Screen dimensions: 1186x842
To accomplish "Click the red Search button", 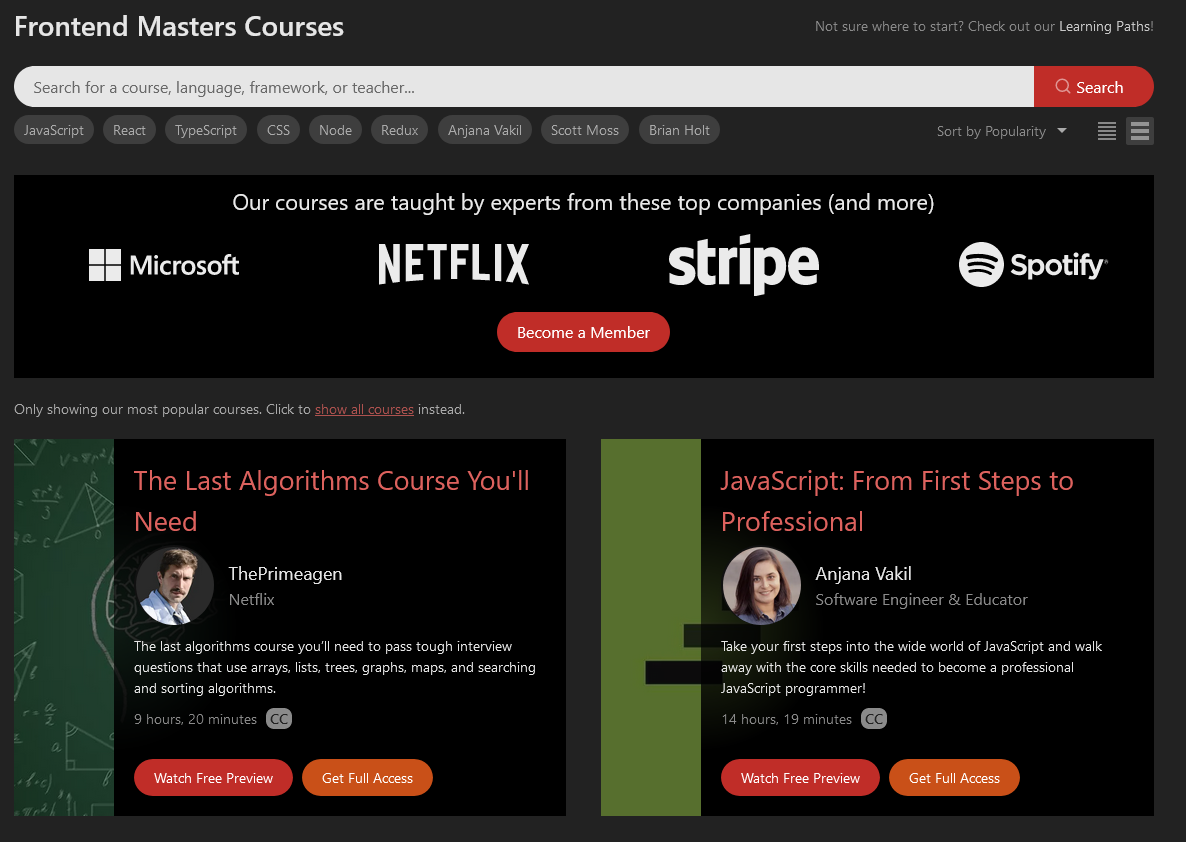I will click(1093, 87).
